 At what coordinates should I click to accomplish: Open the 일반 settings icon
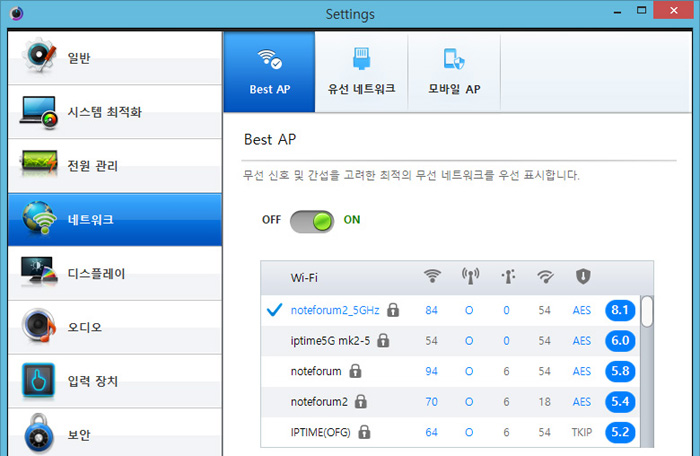pos(39,56)
